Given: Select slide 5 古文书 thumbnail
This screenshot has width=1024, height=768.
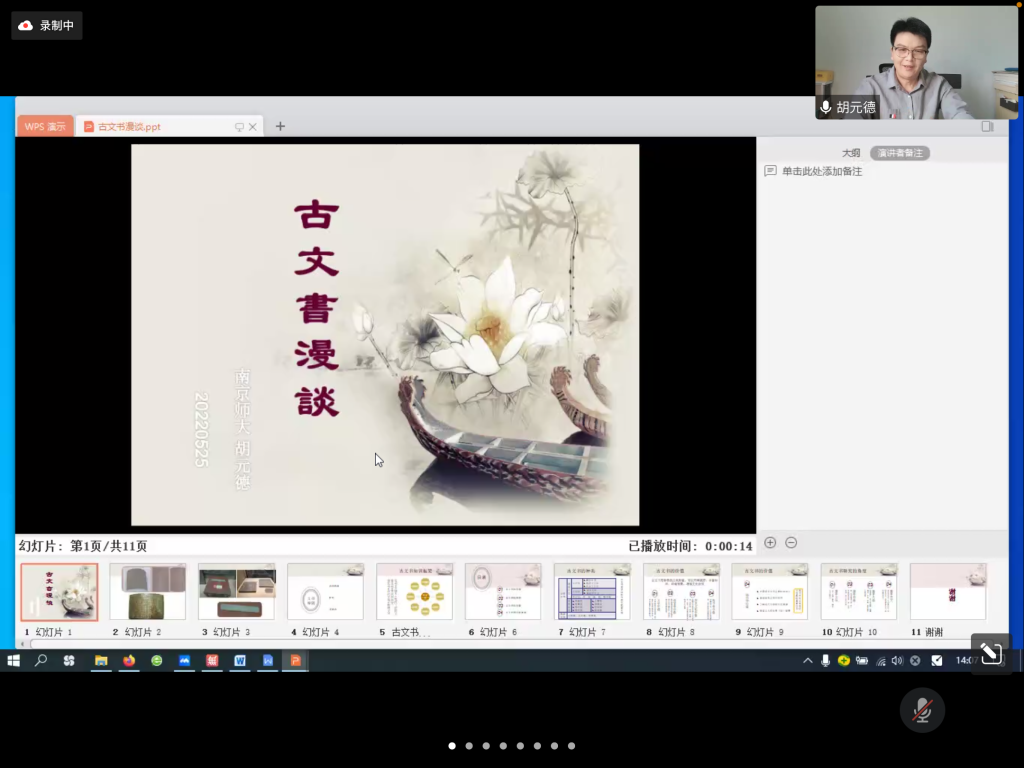Looking at the screenshot, I should [414, 592].
